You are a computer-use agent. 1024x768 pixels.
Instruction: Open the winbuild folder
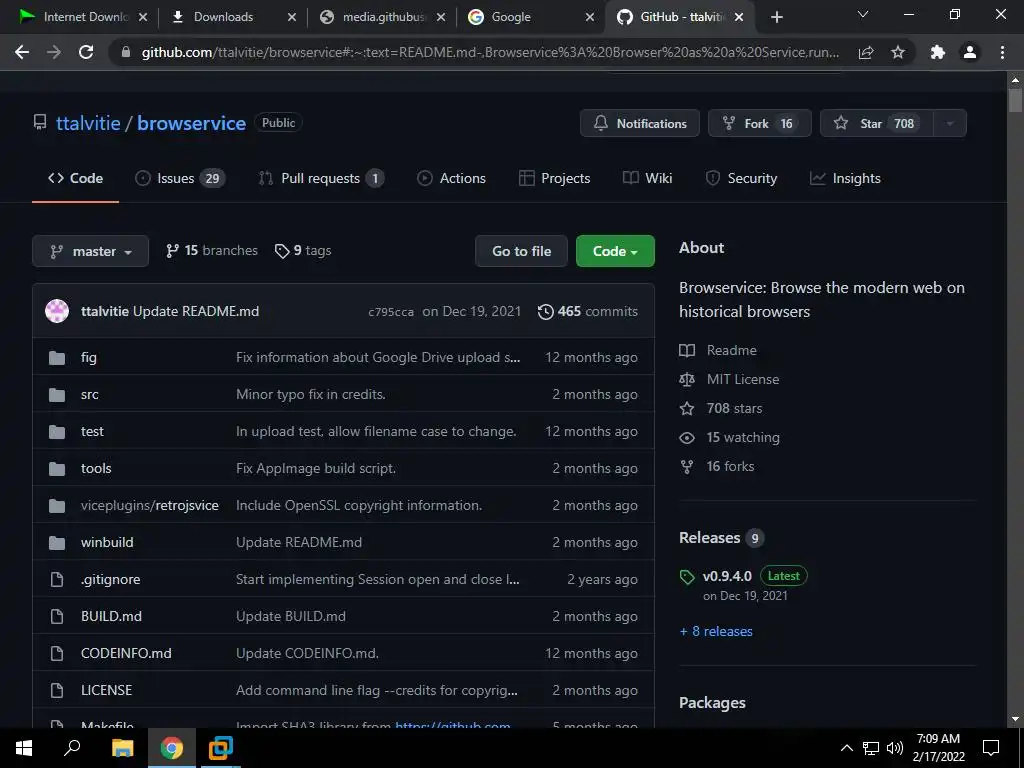click(107, 543)
